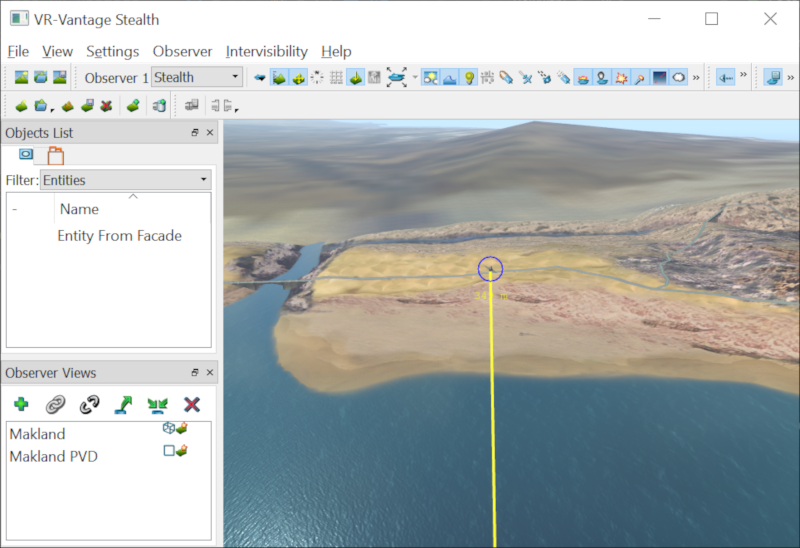Click the database cylinder add icon
The width and height of the screenshot is (800, 548).
point(159,106)
